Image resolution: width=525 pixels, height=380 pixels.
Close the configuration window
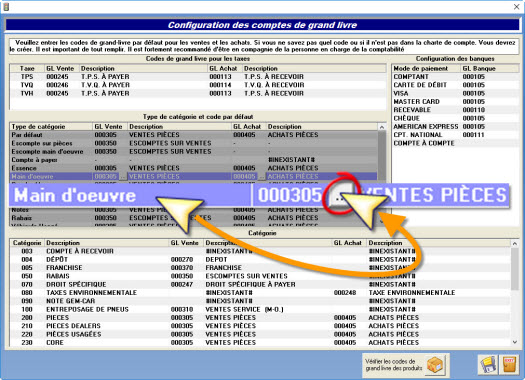pos(517,6)
